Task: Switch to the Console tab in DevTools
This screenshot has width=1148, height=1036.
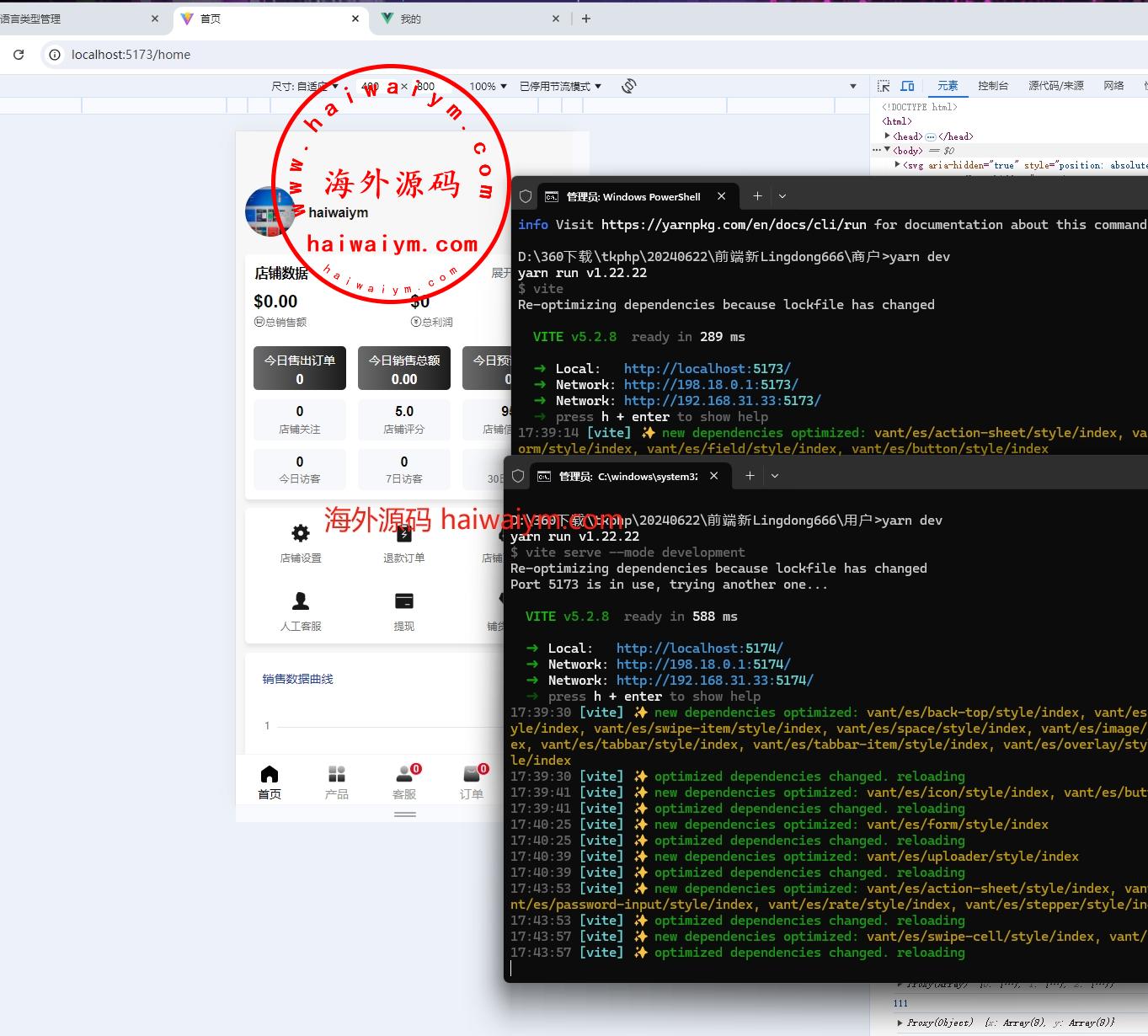Action: coord(993,86)
